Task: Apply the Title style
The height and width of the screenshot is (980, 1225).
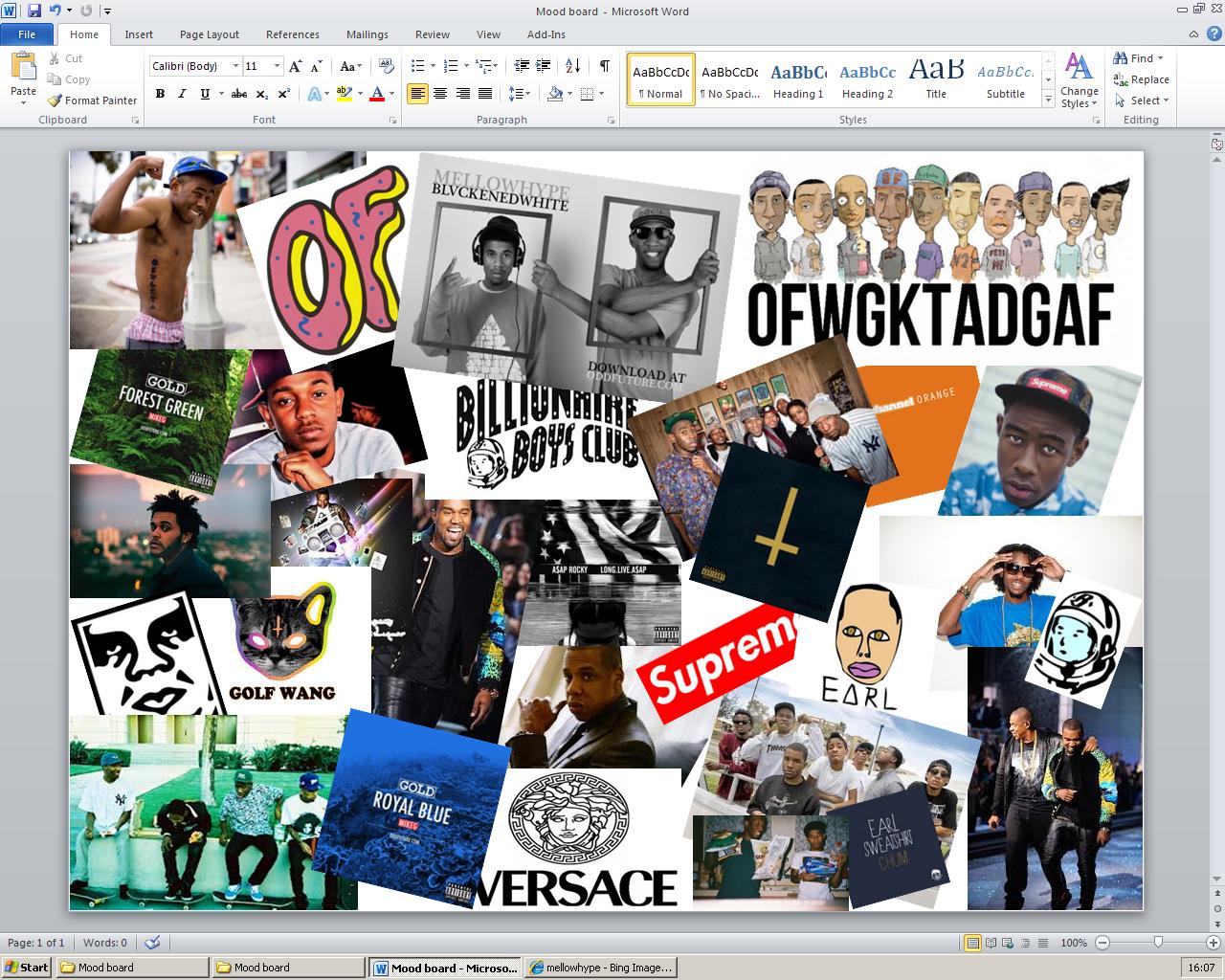Action: (936, 79)
